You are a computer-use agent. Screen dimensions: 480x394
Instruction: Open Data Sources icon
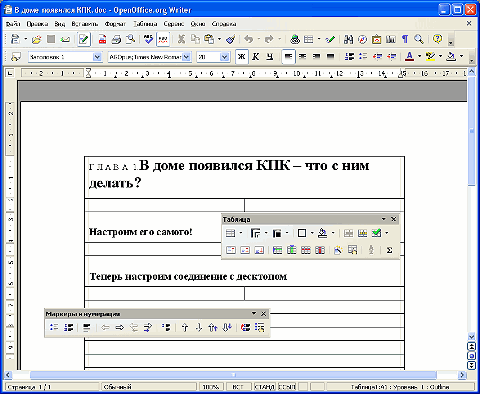[391, 39]
